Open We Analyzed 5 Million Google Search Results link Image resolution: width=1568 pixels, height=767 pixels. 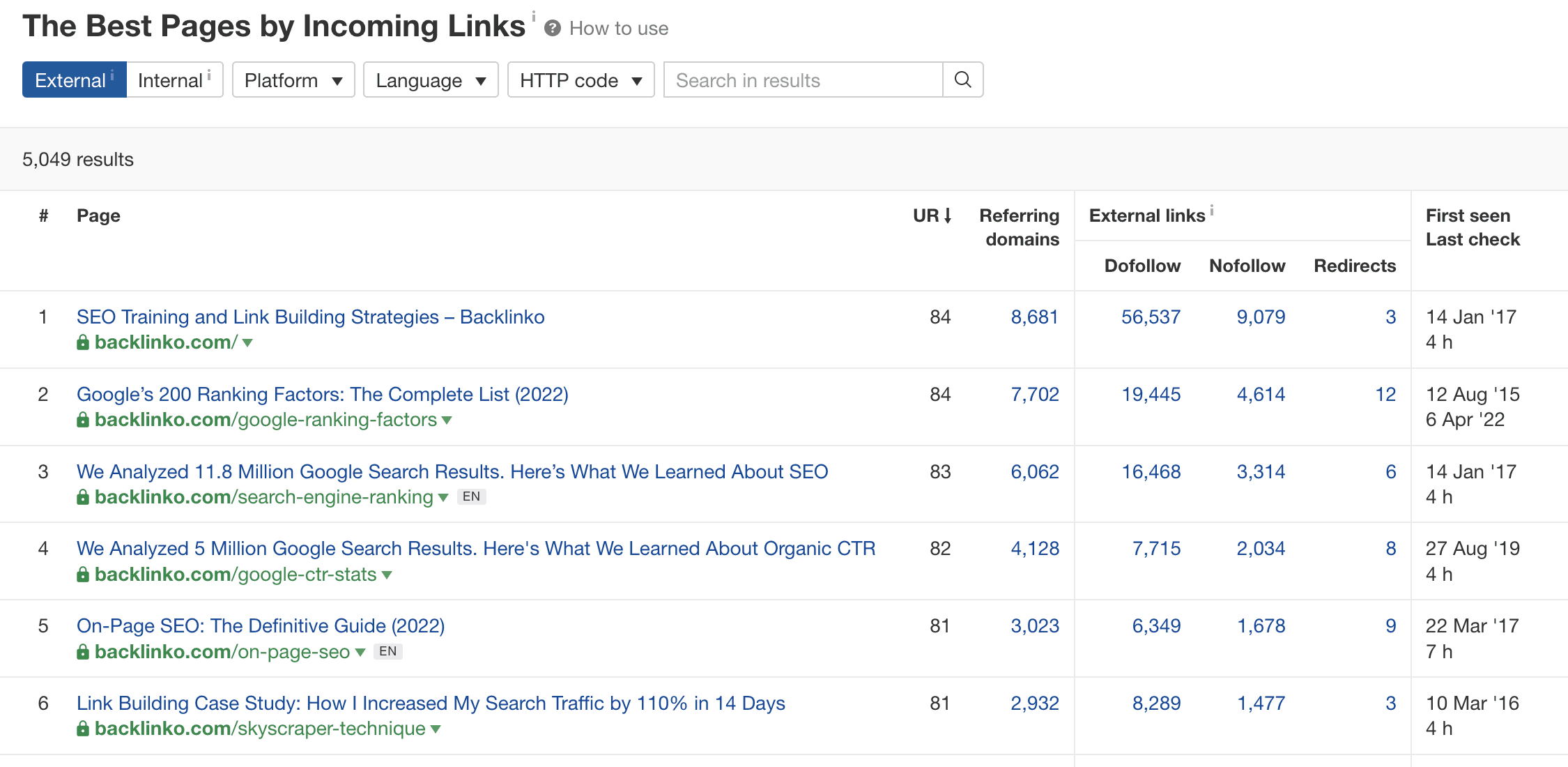click(x=476, y=548)
